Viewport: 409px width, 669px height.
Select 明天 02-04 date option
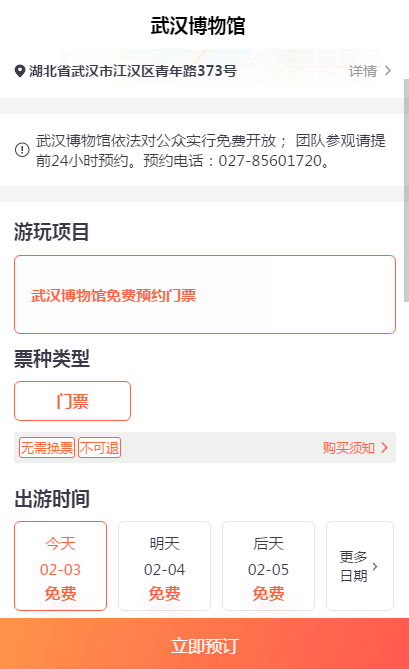[165, 566]
